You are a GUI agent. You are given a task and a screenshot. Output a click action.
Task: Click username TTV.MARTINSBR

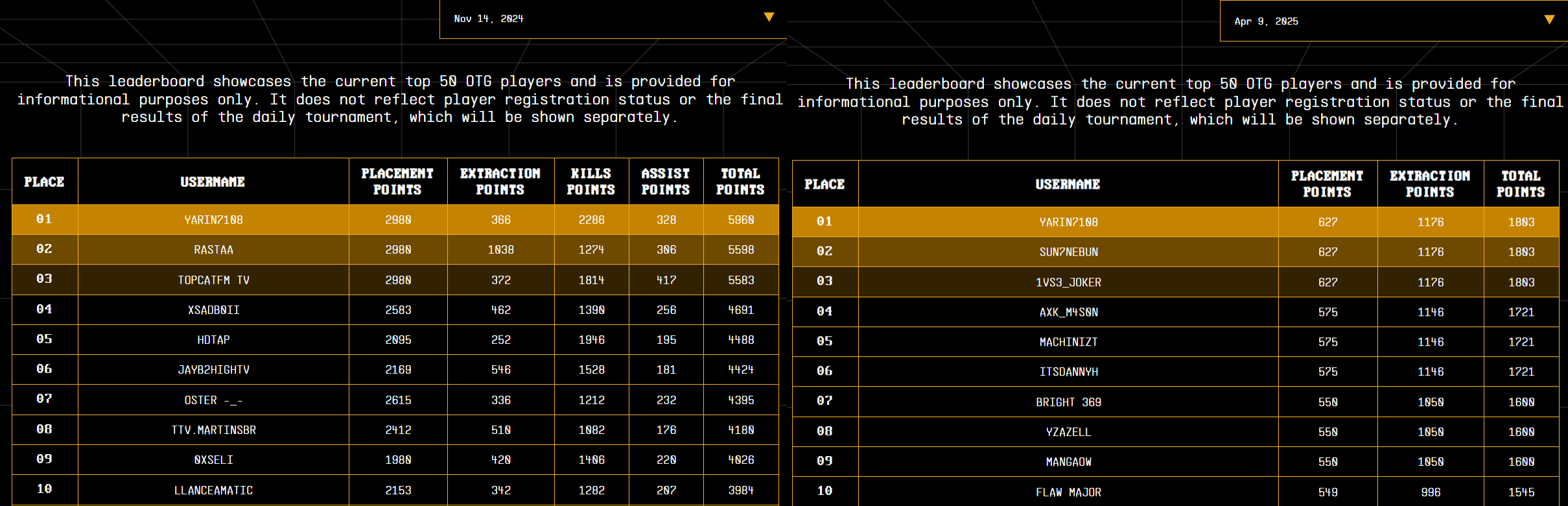pyautogui.click(x=213, y=430)
